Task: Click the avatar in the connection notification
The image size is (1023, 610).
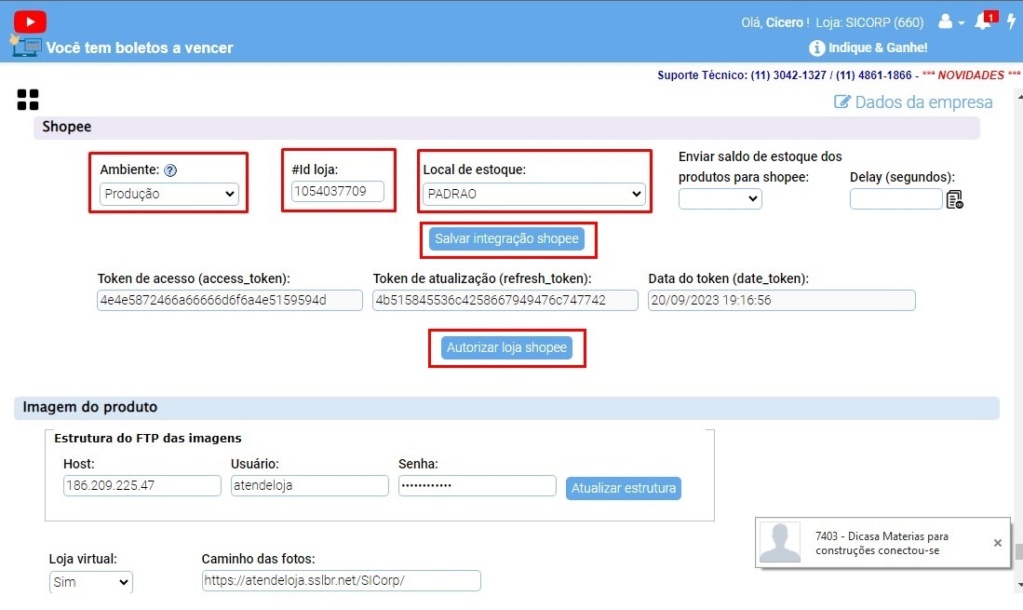Action: (780, 543)
